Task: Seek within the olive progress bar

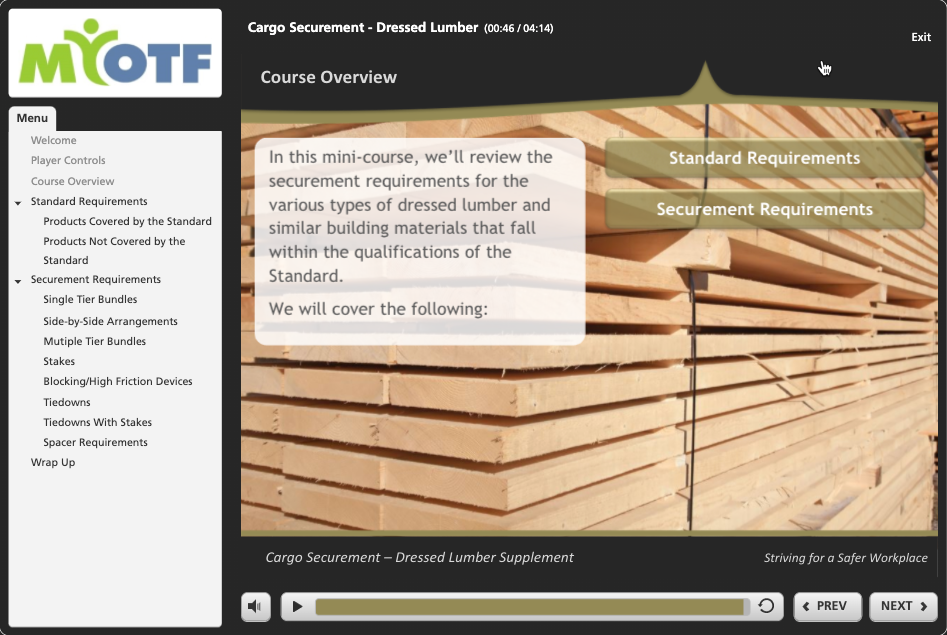Action: [532, 607]
